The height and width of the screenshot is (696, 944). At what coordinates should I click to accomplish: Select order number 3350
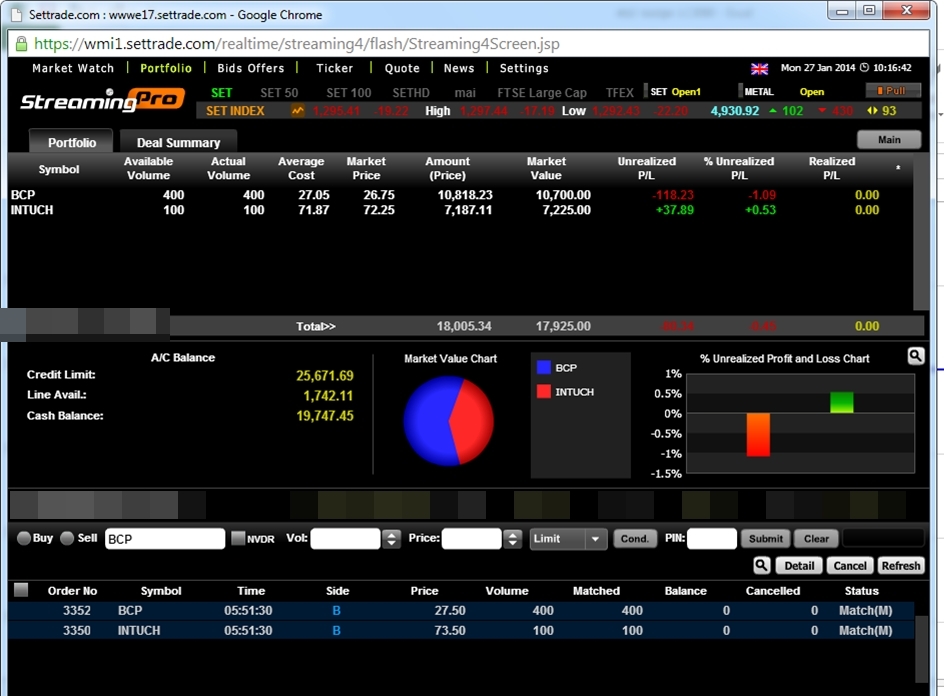point(461,630)
